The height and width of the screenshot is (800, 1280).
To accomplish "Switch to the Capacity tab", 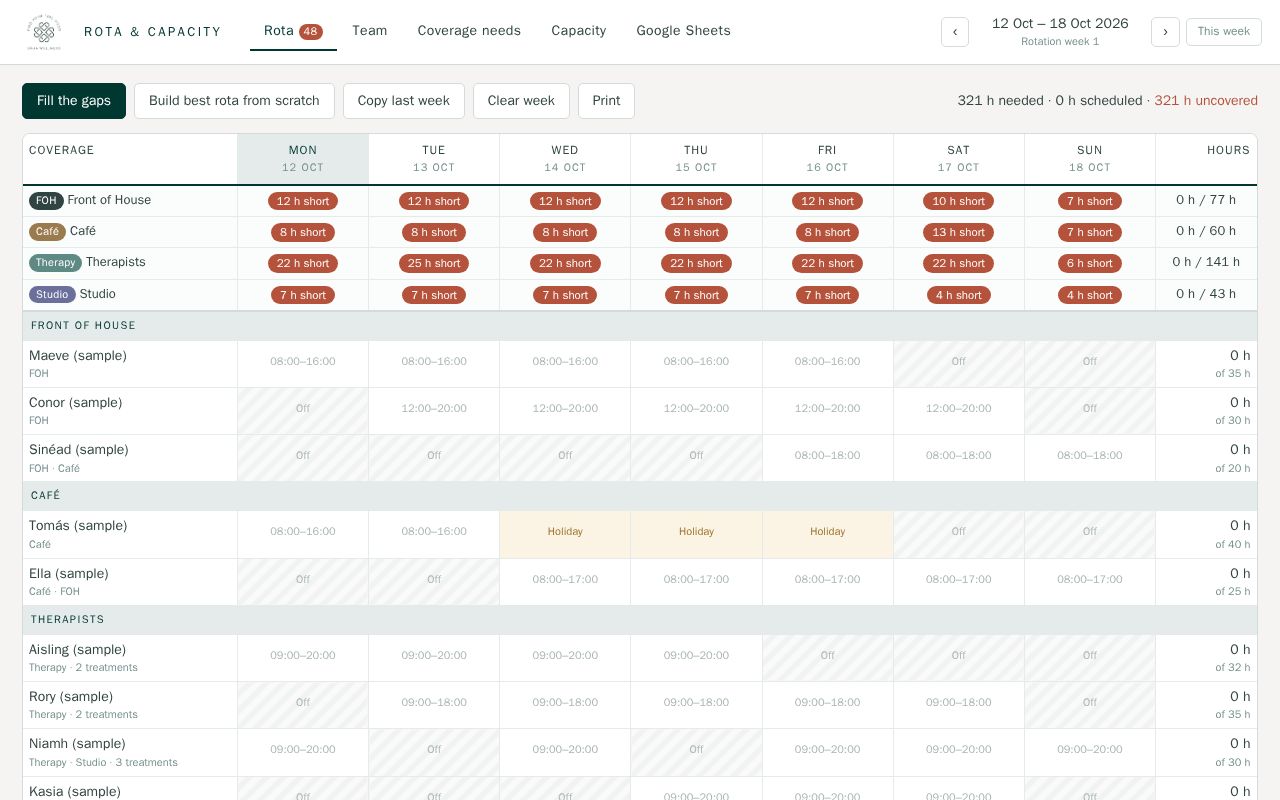I will [x=579, y=31].
